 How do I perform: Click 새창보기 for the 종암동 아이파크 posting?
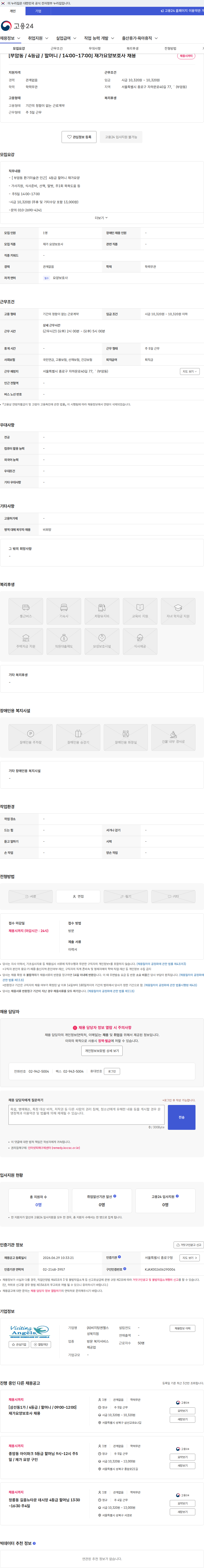point(182,1466)
